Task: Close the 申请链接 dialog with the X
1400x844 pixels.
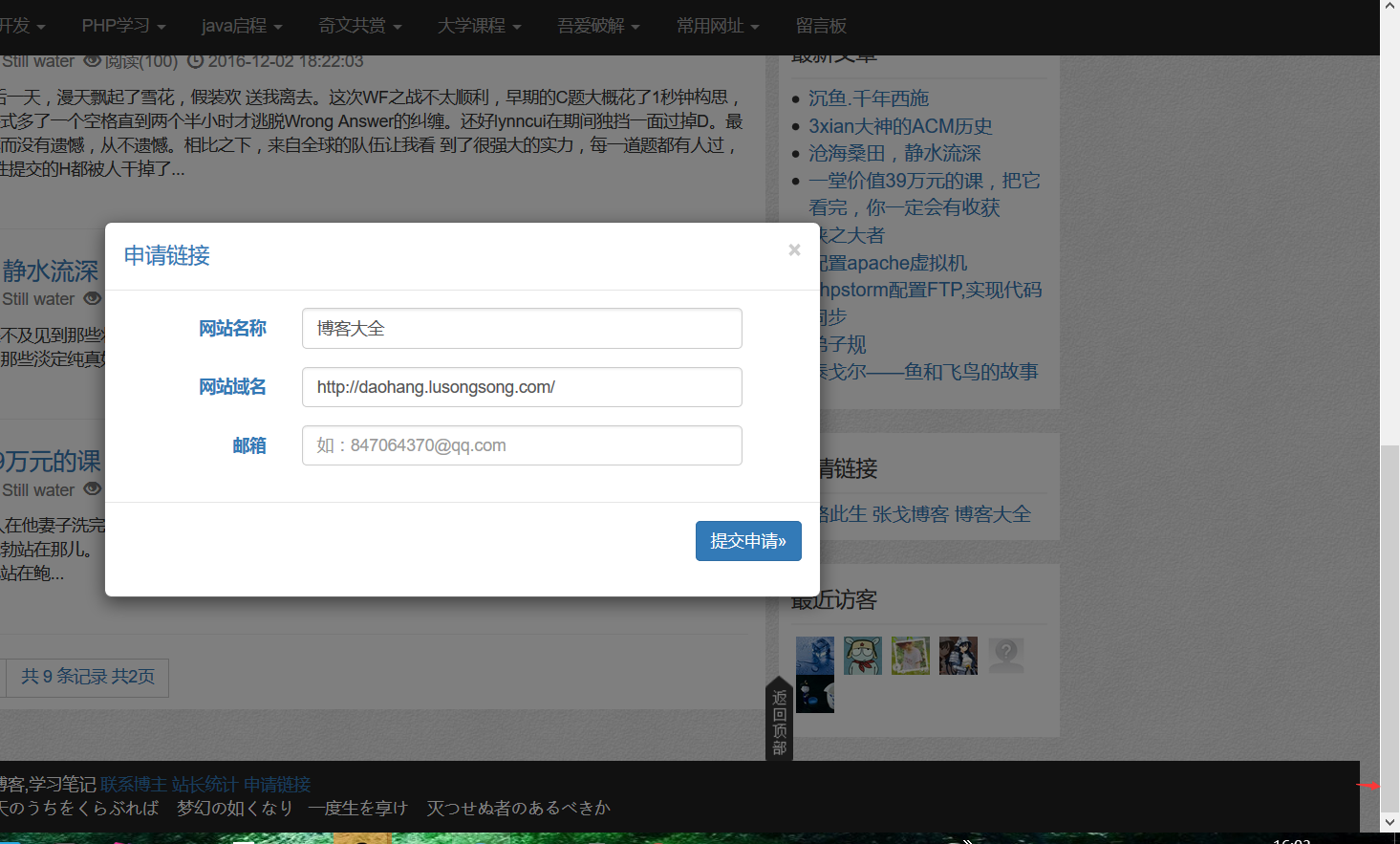Action: [794, 249]
